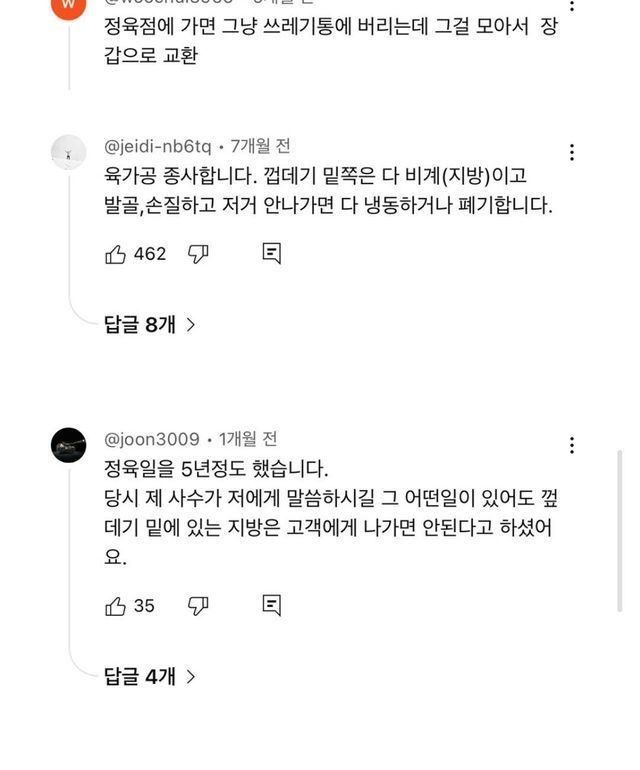
Task: Open @joon3009 profile avatar
Action: coord(68,444)
